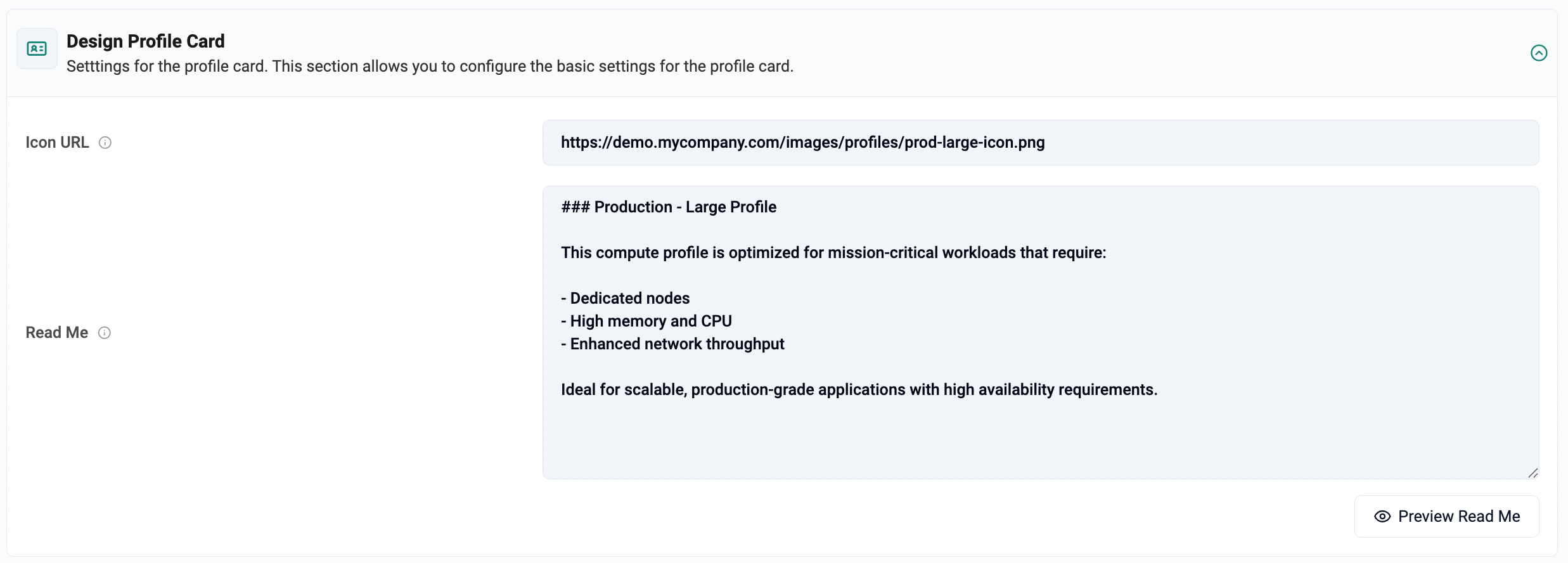Screen dimensions: 1568x563
Task: Place cursor on the '- Enhanced network throughput' line
Action: [x=672, y=344]
